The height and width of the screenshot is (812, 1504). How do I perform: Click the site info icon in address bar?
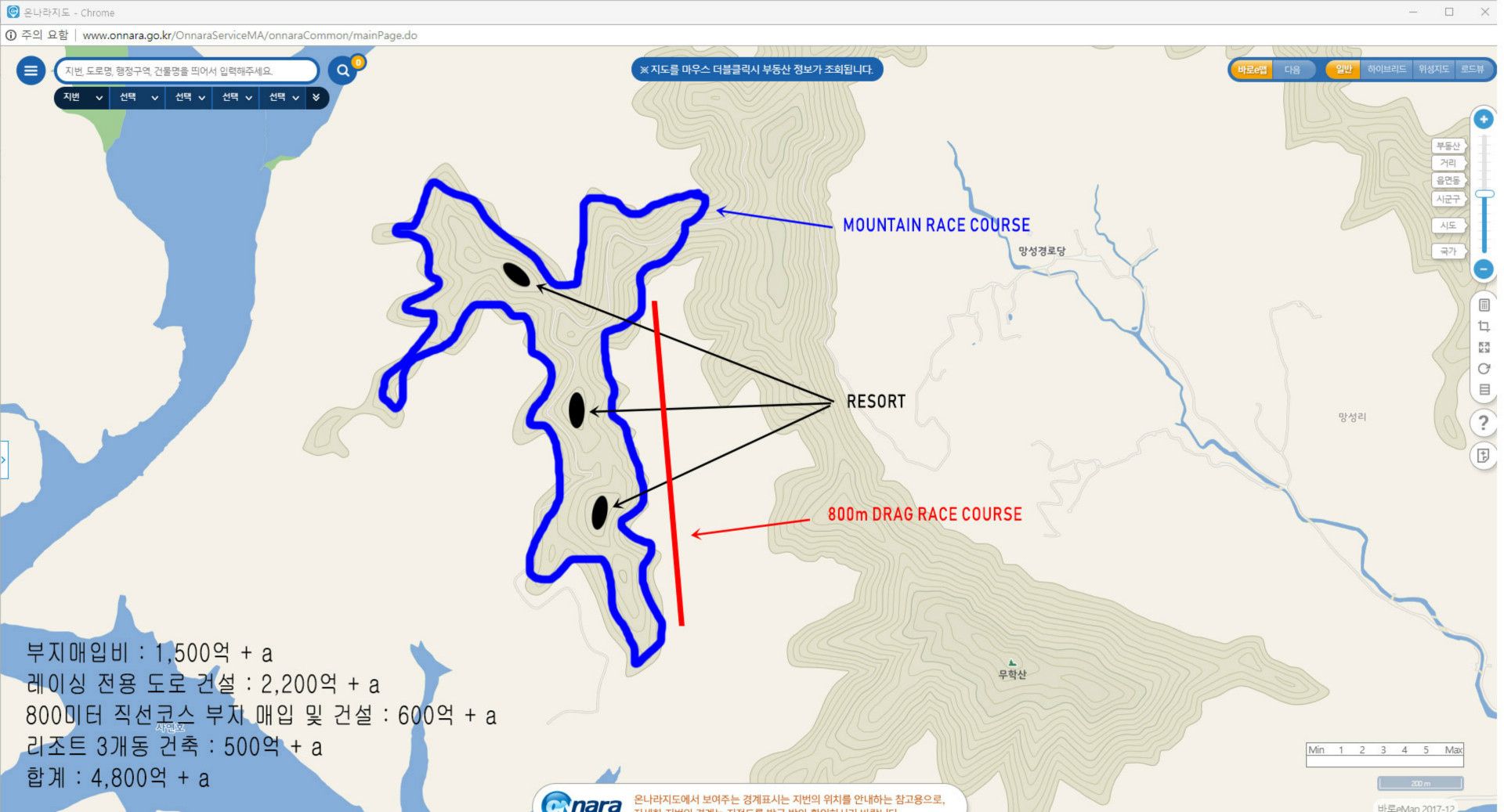(x=11, y=35)
